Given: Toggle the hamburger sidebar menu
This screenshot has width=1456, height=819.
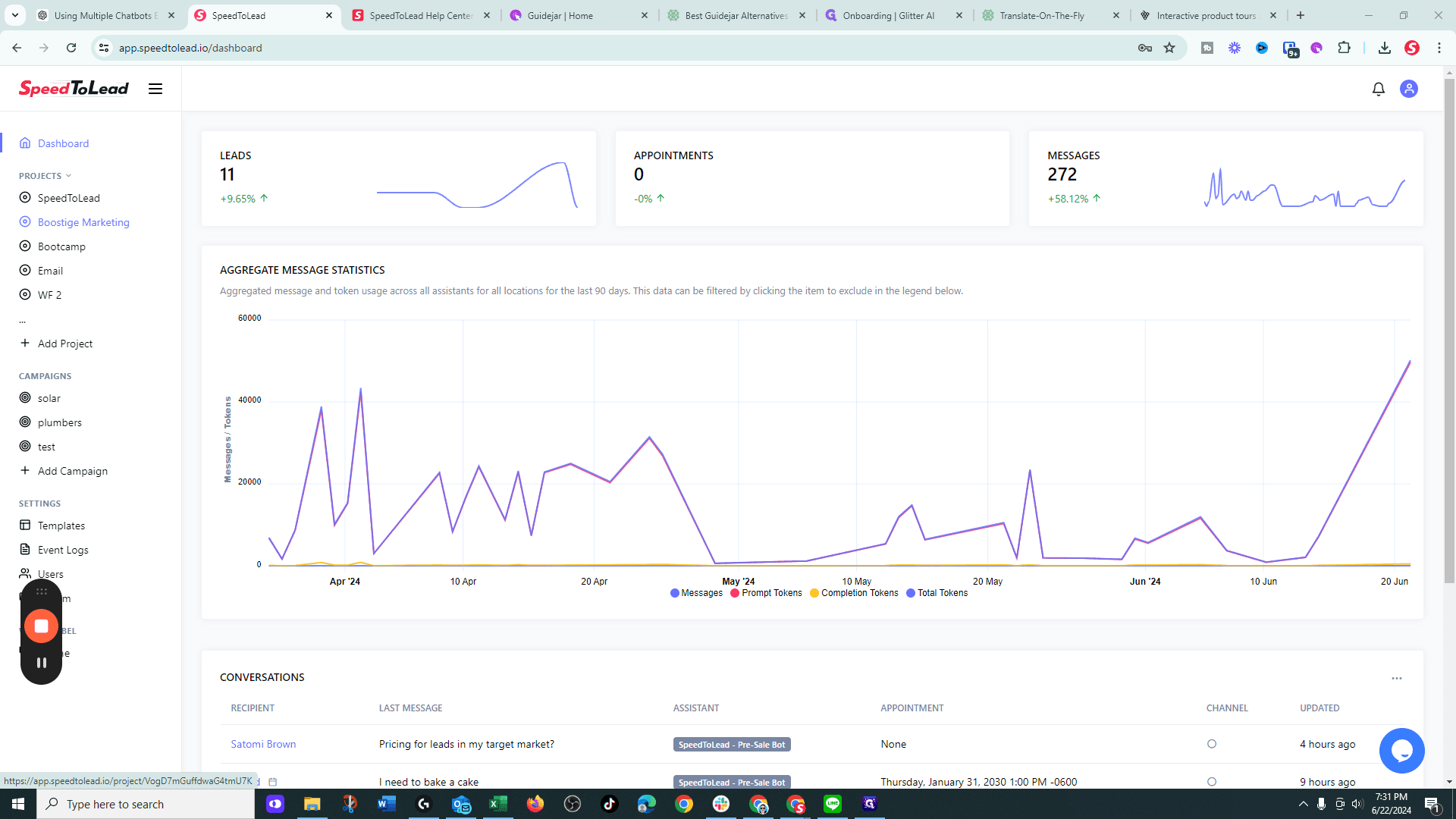Looking at the screenshot, I should (155, 89).
